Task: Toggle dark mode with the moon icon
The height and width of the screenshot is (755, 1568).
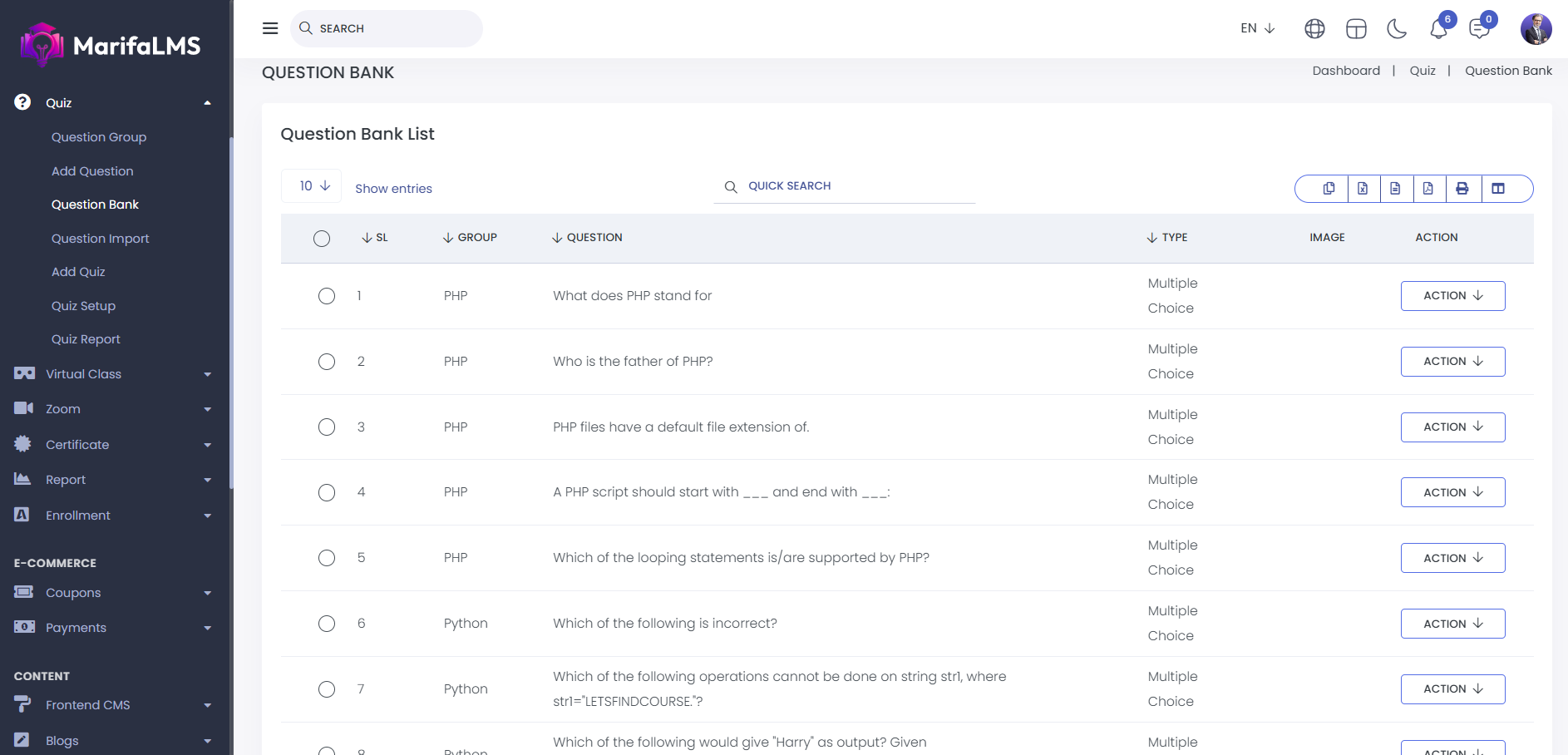Action: click(x=1397, y=29)
